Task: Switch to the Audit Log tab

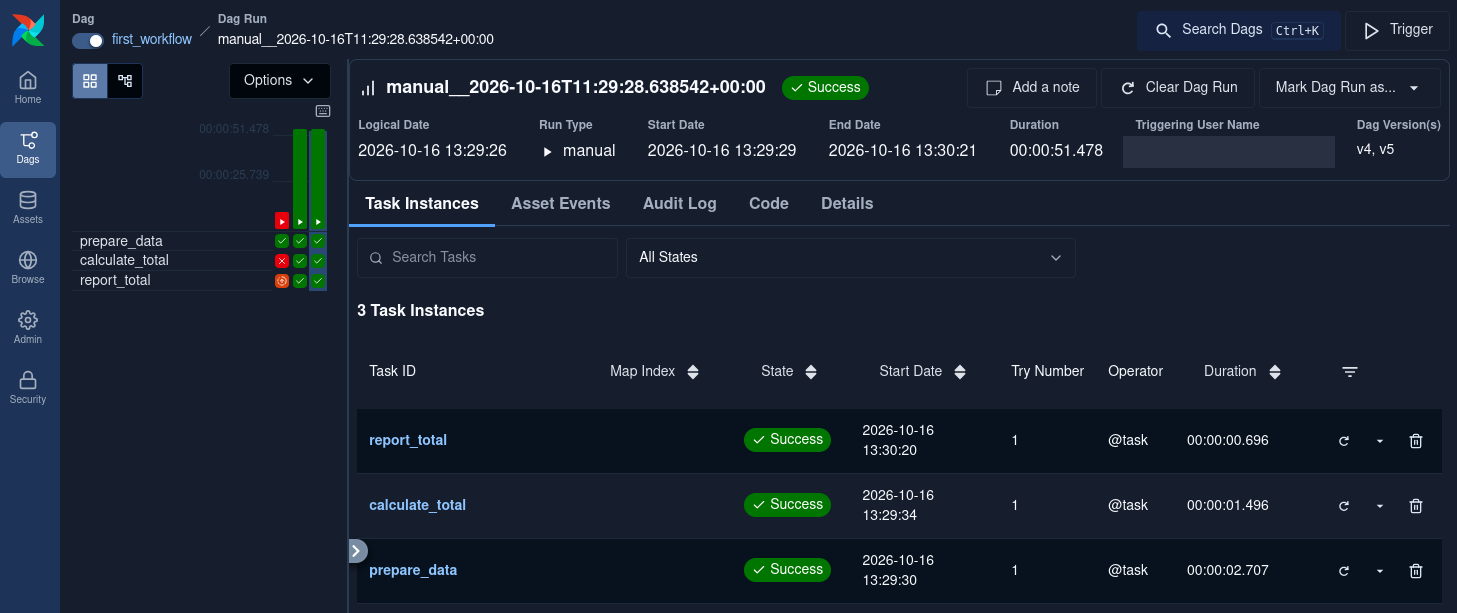Action: click(x=680, y=204)
